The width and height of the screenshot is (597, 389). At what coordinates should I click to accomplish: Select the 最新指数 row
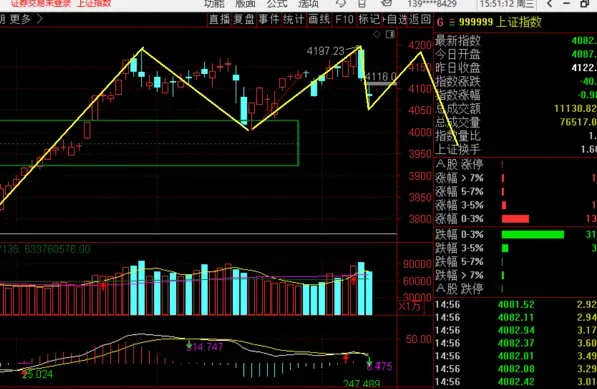(x=516, y=41)
